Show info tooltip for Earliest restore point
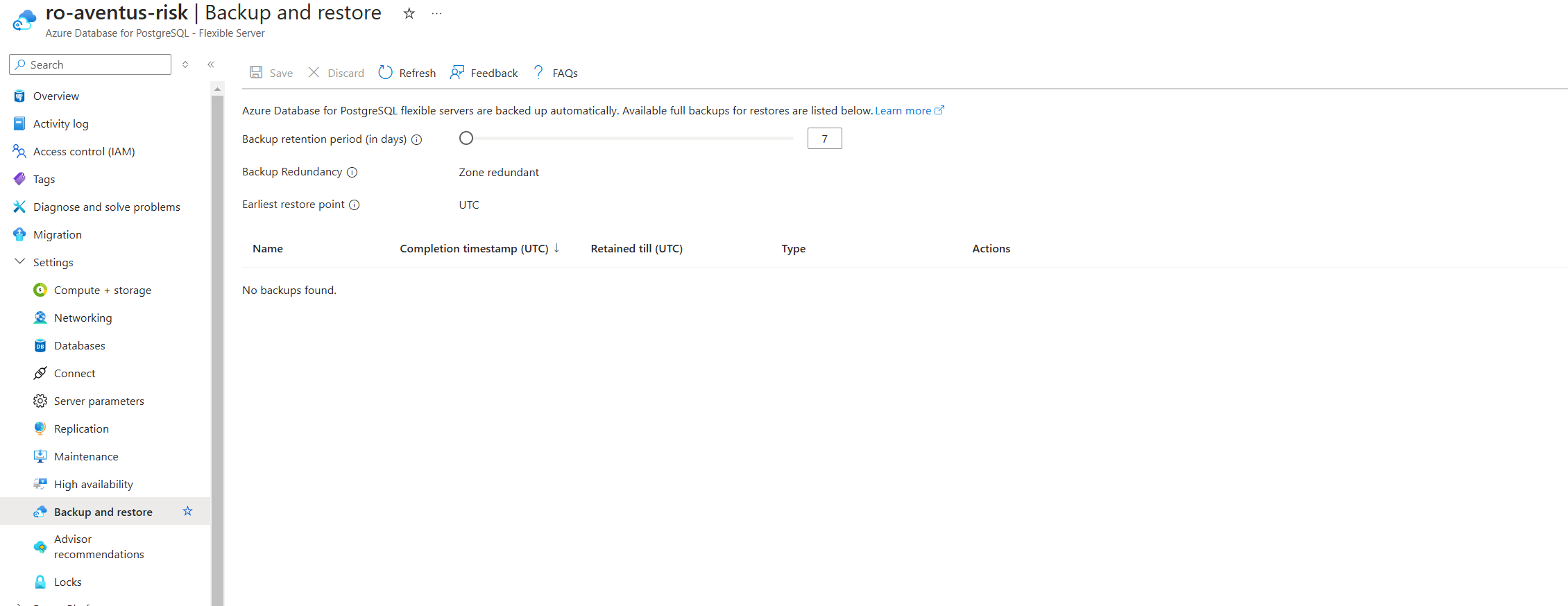The height and width of the screenshot is (606, 1568). [x=354, y=205]
